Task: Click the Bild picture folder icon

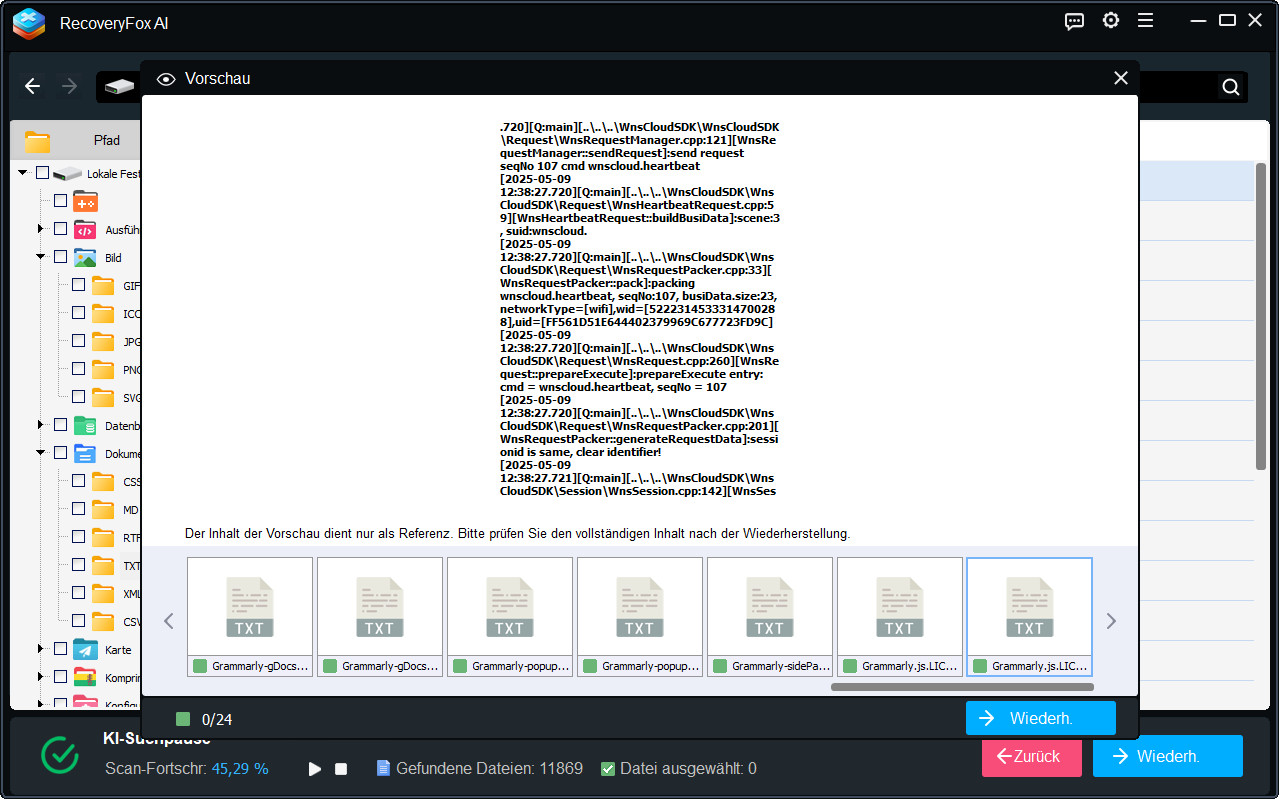Action: tap(85, 257)
